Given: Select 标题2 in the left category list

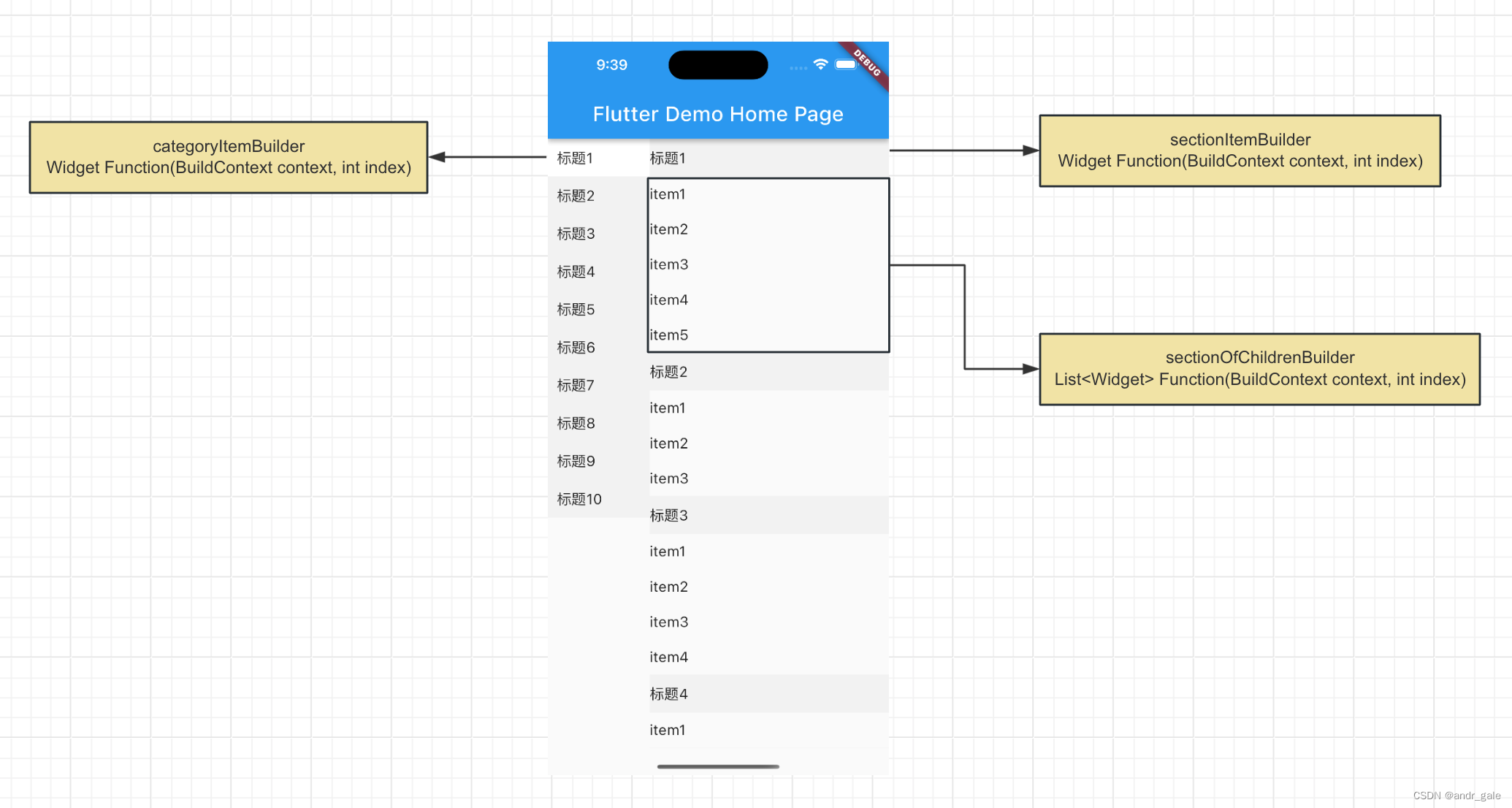Looking at the screenshot, I should tap(576, 196).
